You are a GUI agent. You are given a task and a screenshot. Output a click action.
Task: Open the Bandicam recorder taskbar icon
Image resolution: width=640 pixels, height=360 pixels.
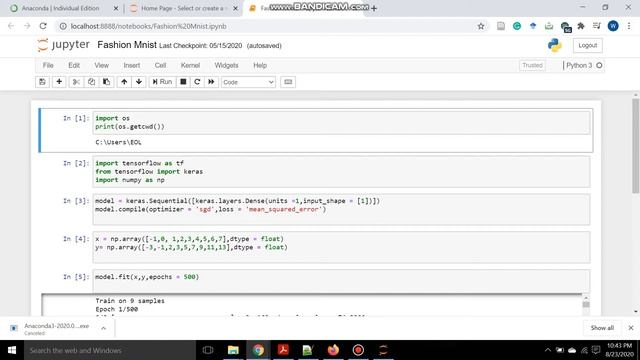pos(358,350)
